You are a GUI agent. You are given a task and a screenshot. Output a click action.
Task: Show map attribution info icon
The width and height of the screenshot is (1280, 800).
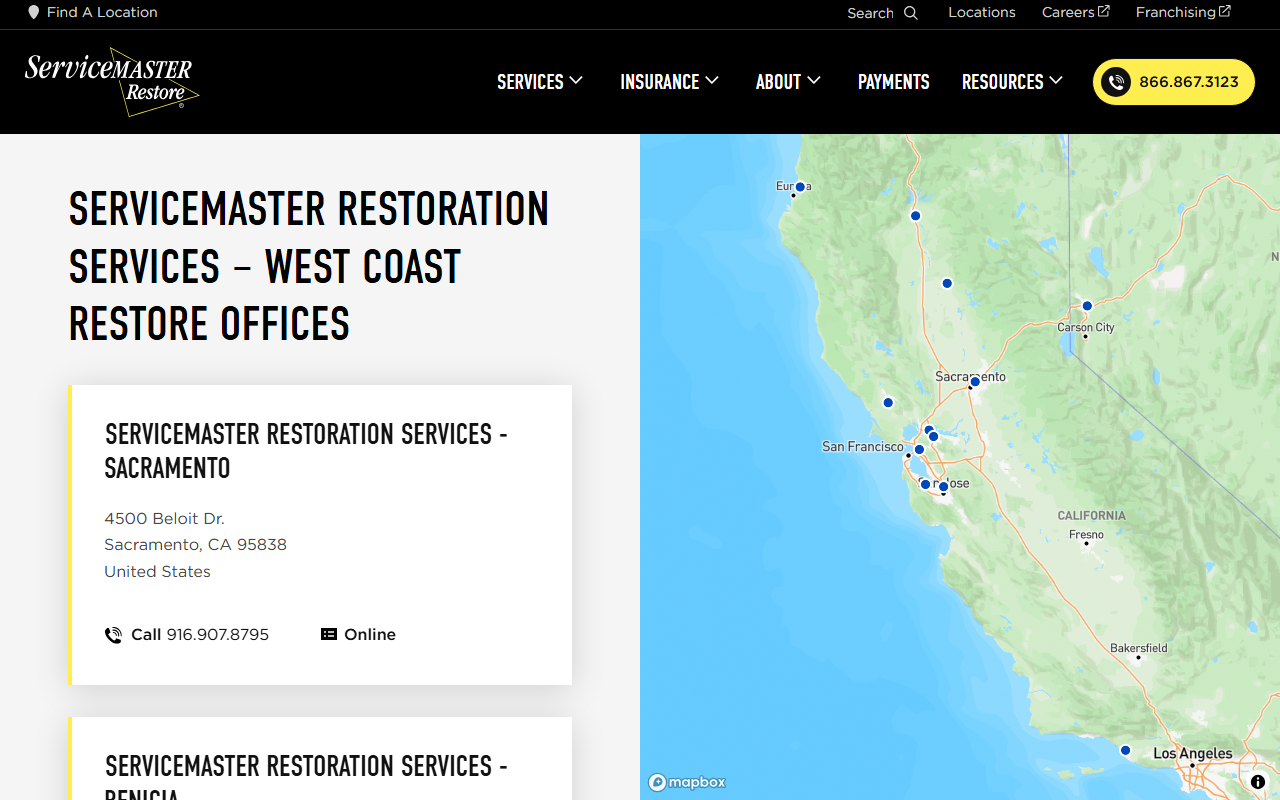tap(1258, 782)
